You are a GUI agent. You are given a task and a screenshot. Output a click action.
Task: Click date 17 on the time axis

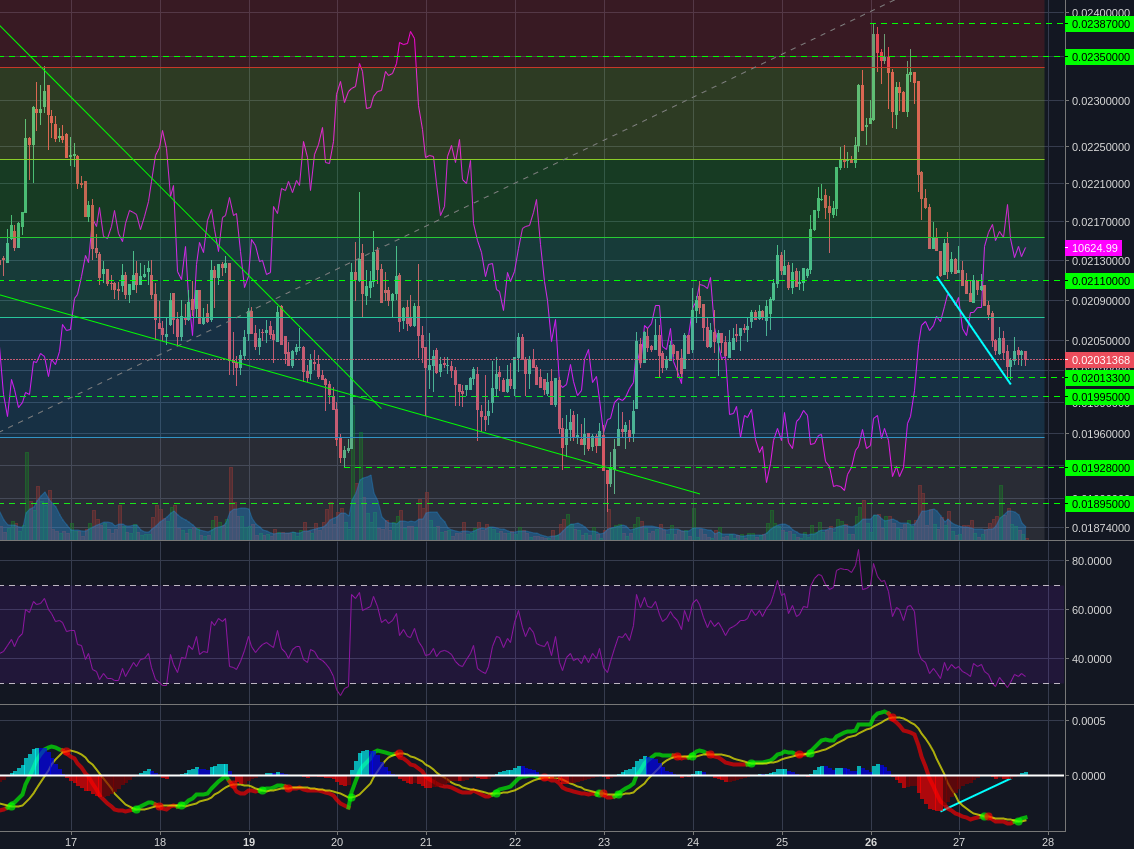(71, 842)
